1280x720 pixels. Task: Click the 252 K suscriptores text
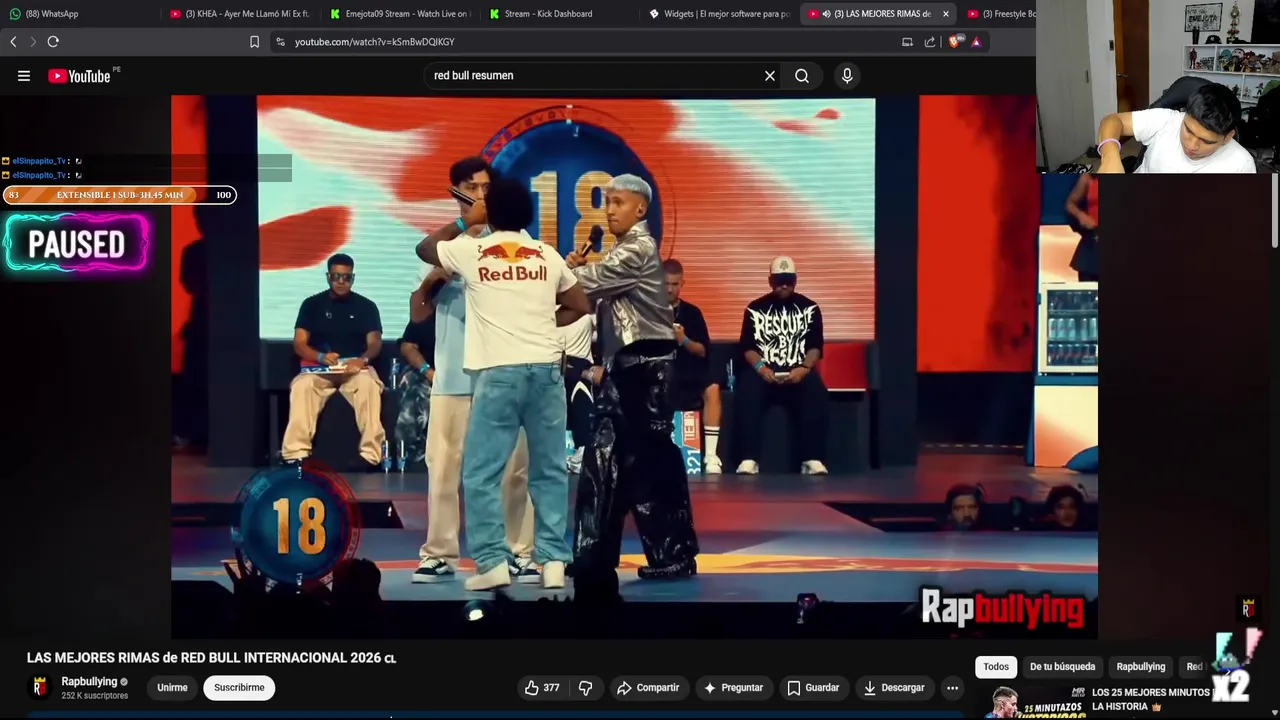point(94,696)
